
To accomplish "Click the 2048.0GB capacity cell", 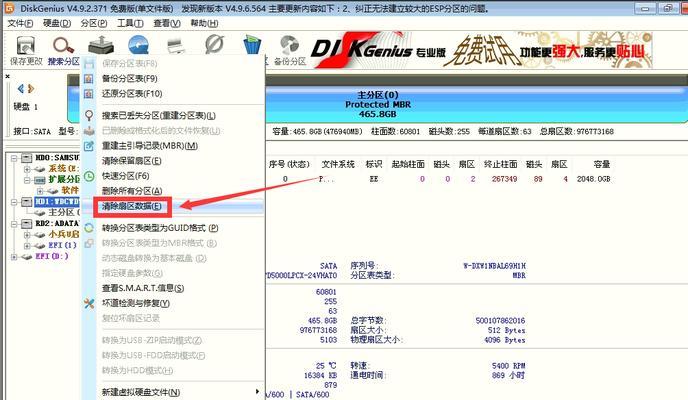I will point(594,179).
